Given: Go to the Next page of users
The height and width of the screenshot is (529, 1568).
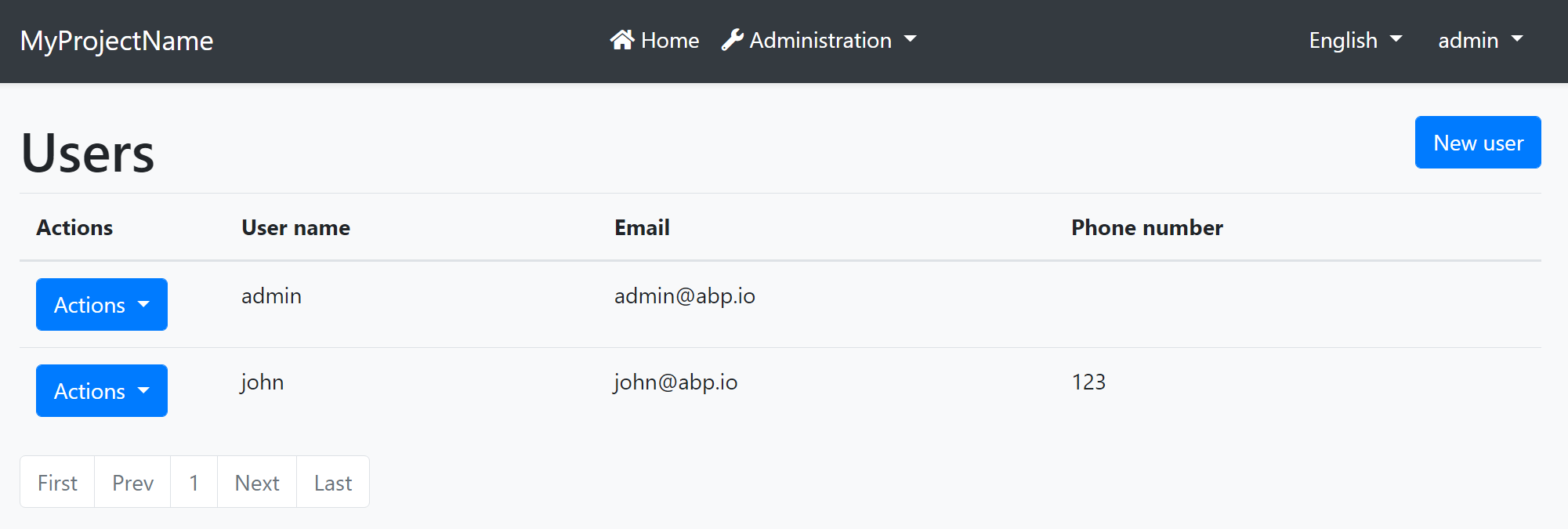Looking at the screenshot, I should tap(256, 482).
